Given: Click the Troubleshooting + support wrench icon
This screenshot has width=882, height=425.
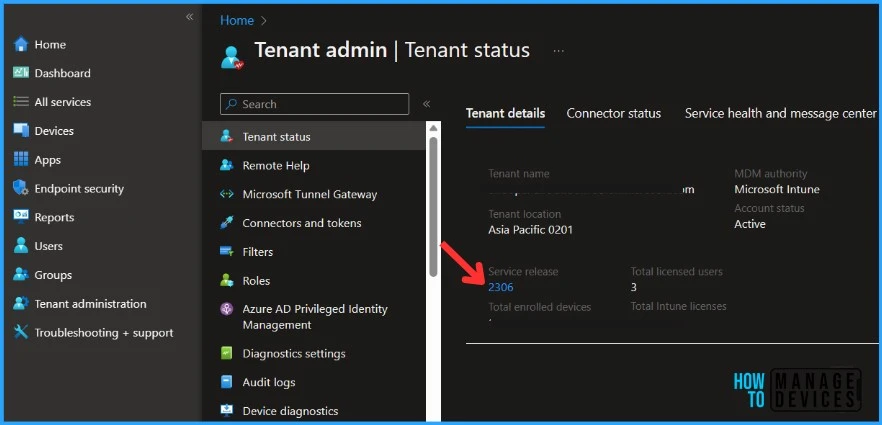Looking at the screenshot, I should click(21, 332).
